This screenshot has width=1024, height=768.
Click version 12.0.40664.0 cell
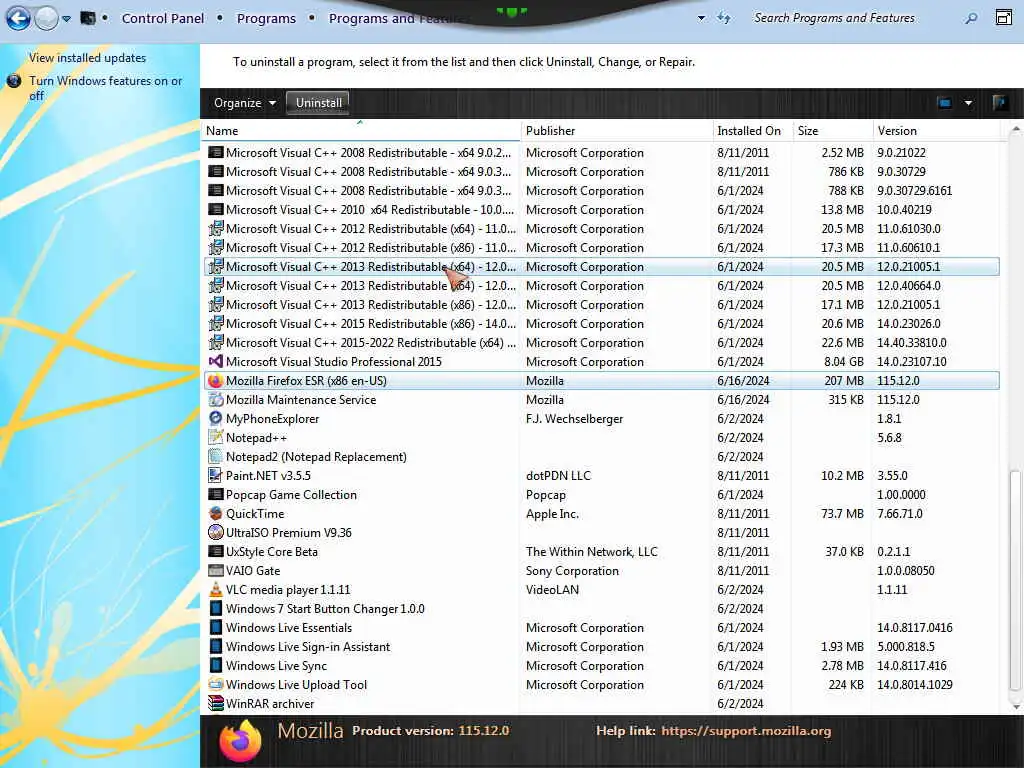908,285
